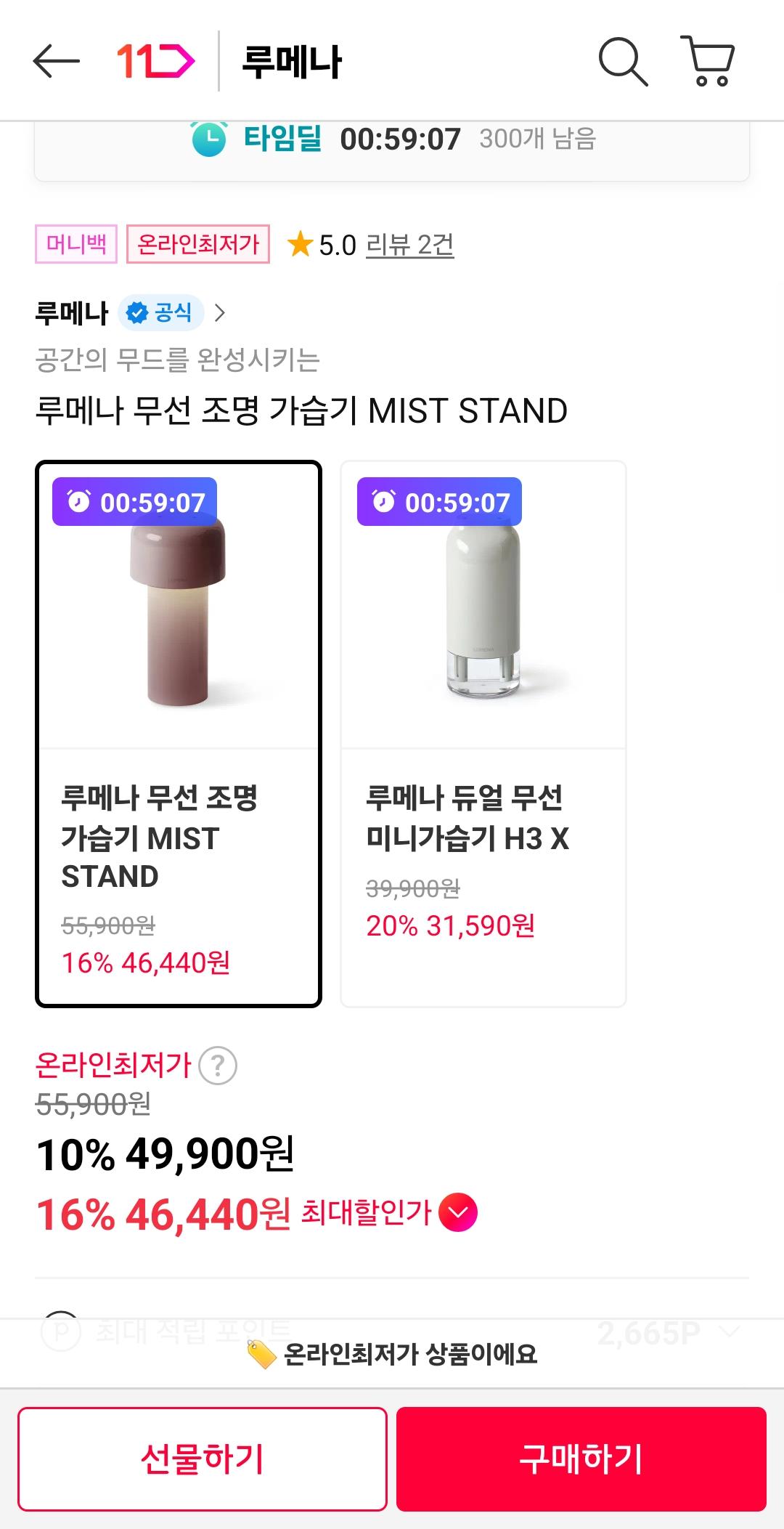This screenshot has width=784, height=1529.
Task: Tap the time deal clock icon
Action: click(209, 138)
